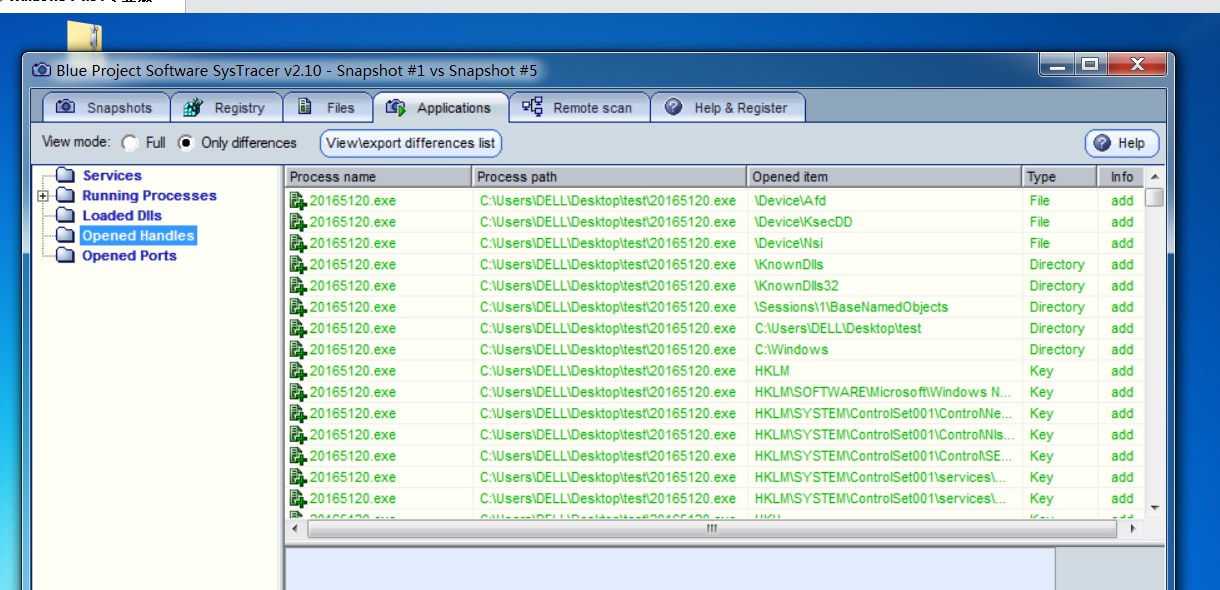Viewport: 1220px width, 590px height.
Task: Click the Help & Register question icon
Action: 673,107
